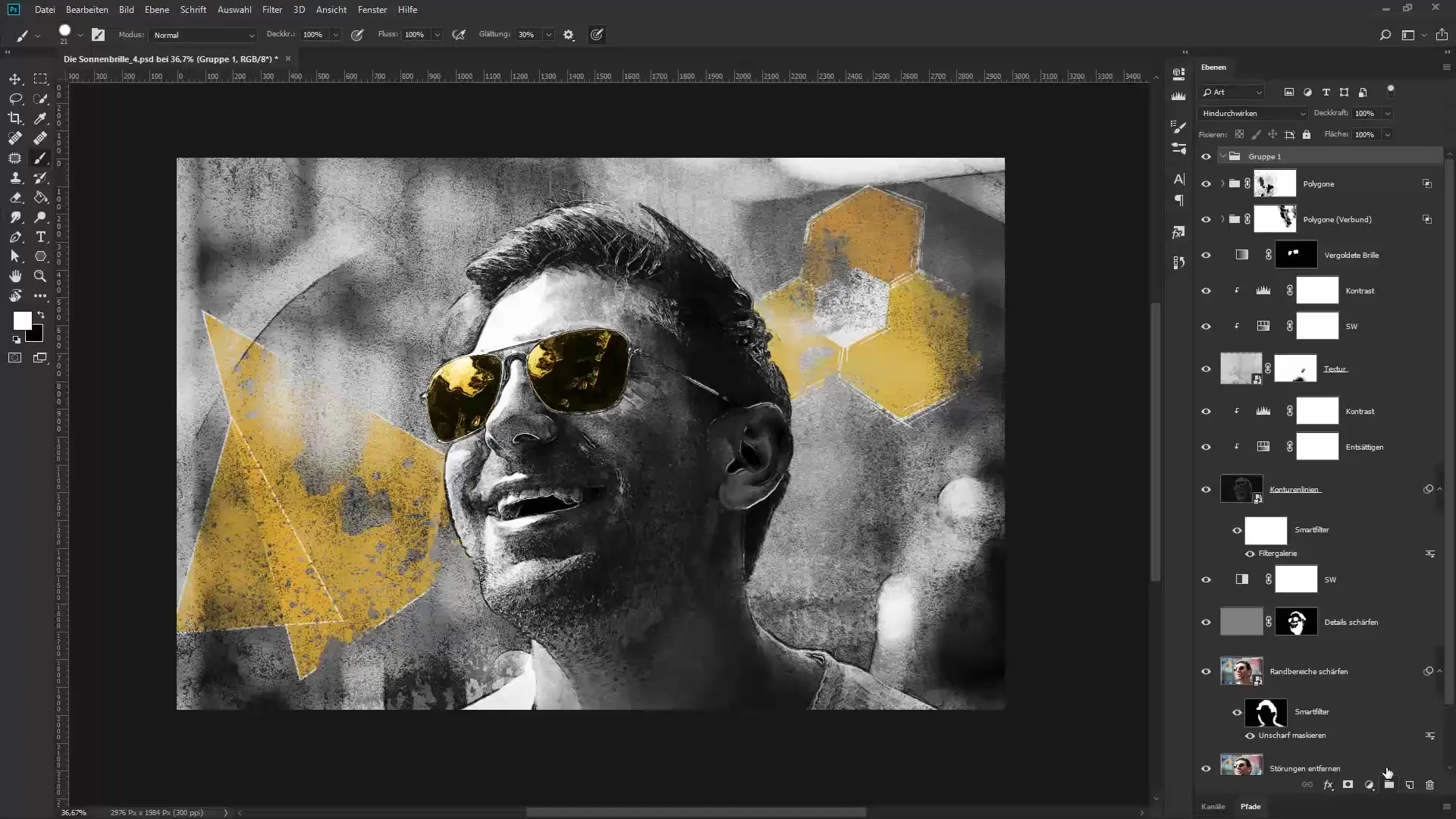Hide the Textur layer
Viewport: 1456px width, 819px height.
1206,369
